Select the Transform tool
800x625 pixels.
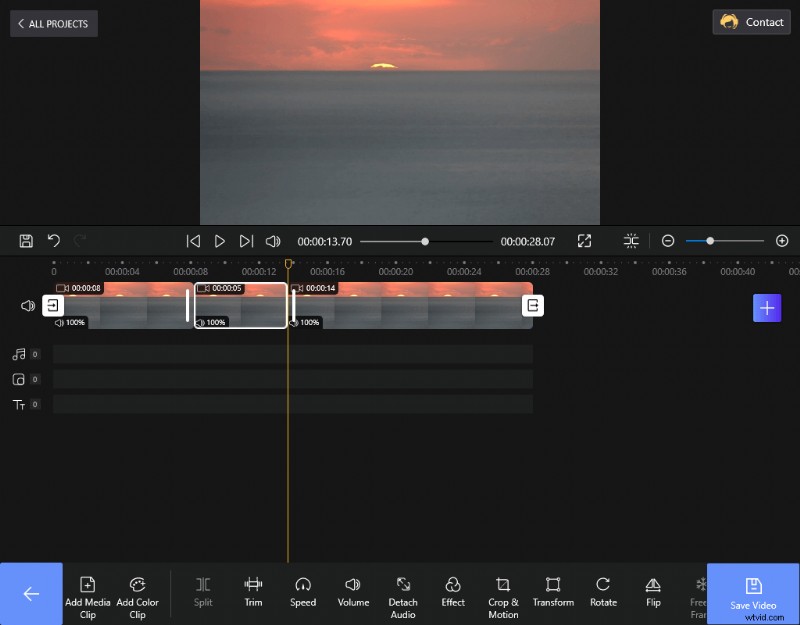(x=553, y=593)
